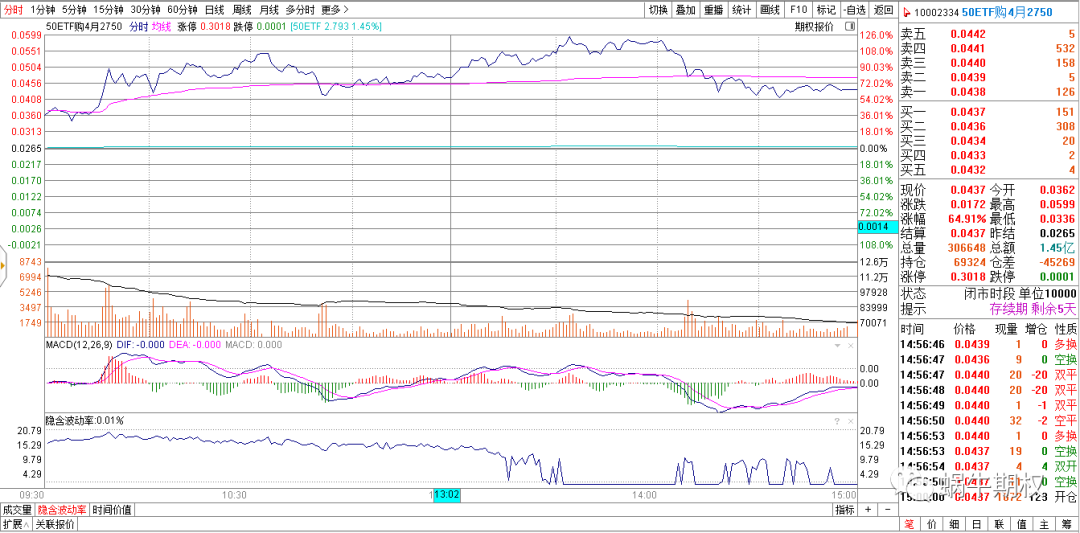Switch to the 5分钟 chart period
The image size is (1080, 533).
point(74,10)
